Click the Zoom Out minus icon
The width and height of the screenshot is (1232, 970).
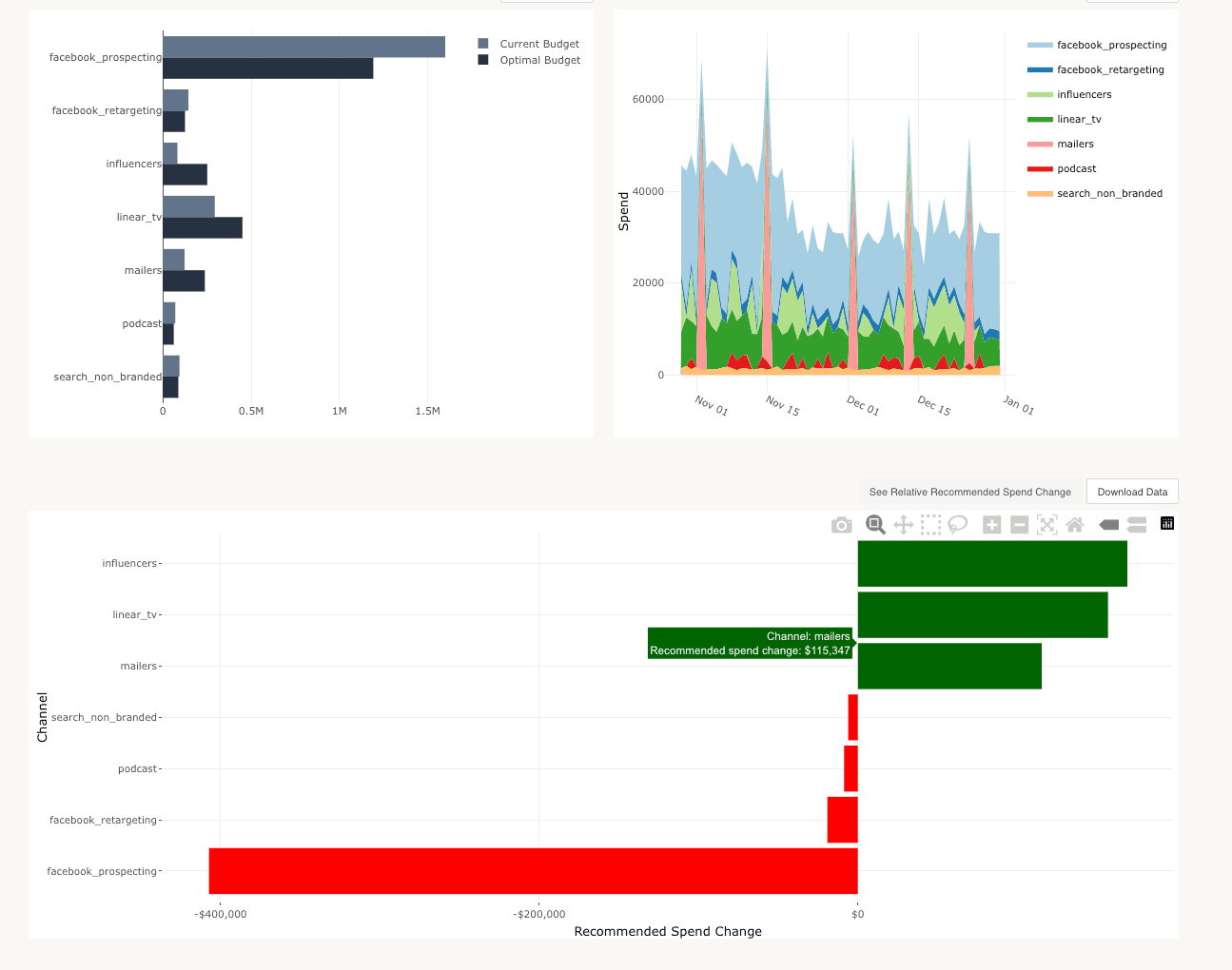pos(1019,525)
